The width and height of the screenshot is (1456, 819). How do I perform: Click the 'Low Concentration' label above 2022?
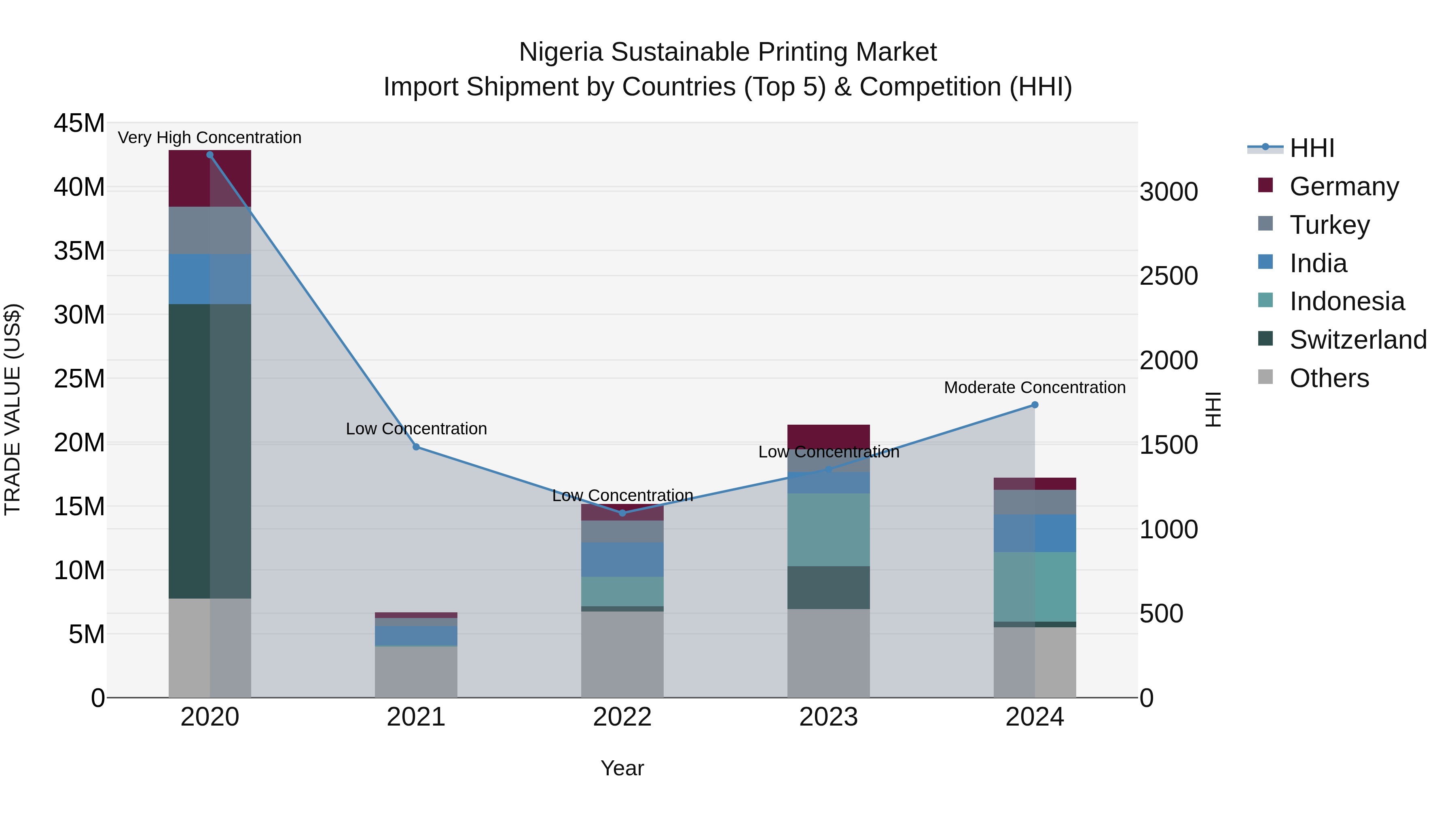(x=623, y=496)
